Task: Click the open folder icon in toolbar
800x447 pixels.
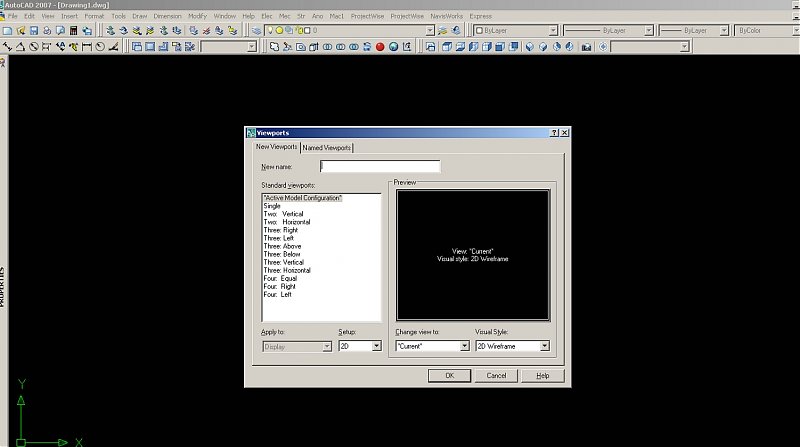Action: [x=20, y=31]
